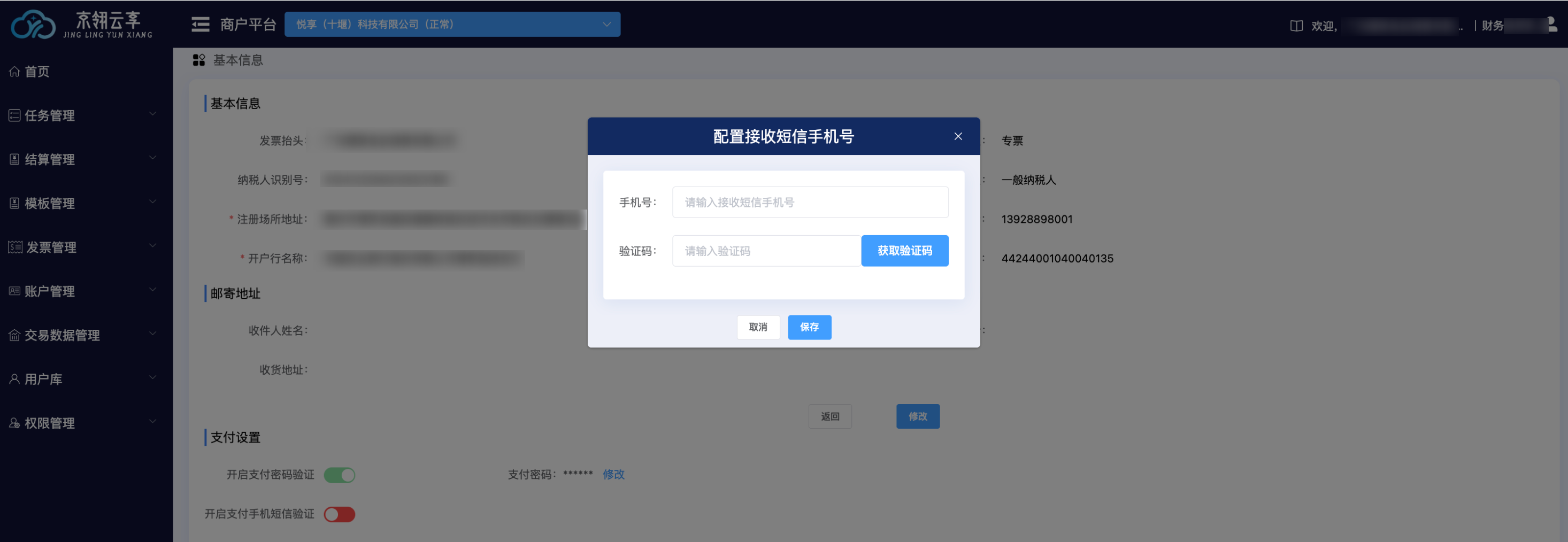Click the user avatar icon in header
The height and width of the screenshot is (542, 1568).
(1552, 25)
